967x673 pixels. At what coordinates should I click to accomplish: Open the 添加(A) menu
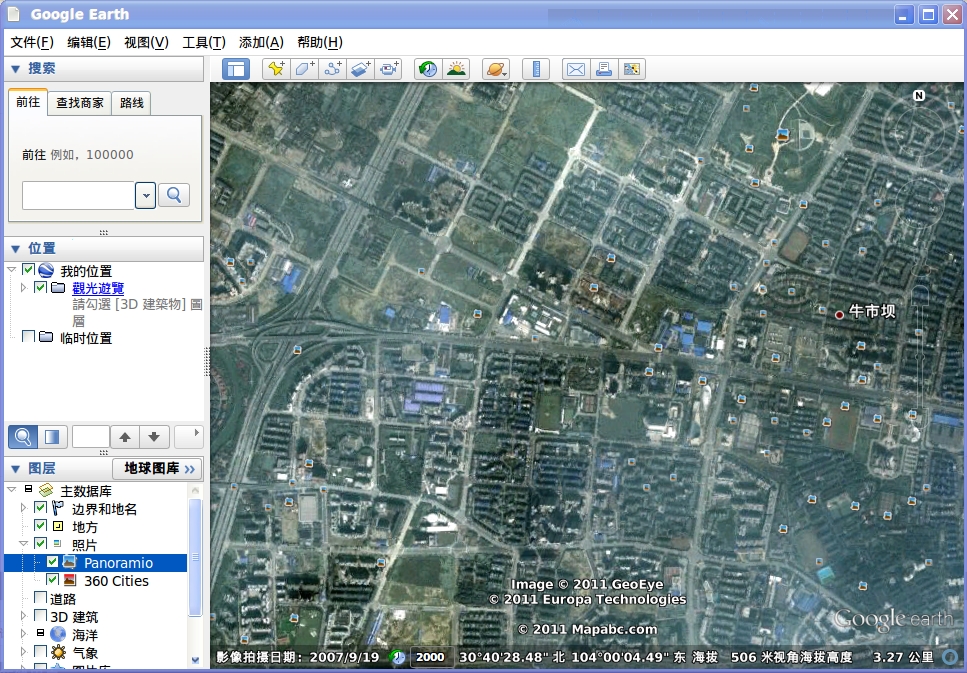tap(261, 42)
